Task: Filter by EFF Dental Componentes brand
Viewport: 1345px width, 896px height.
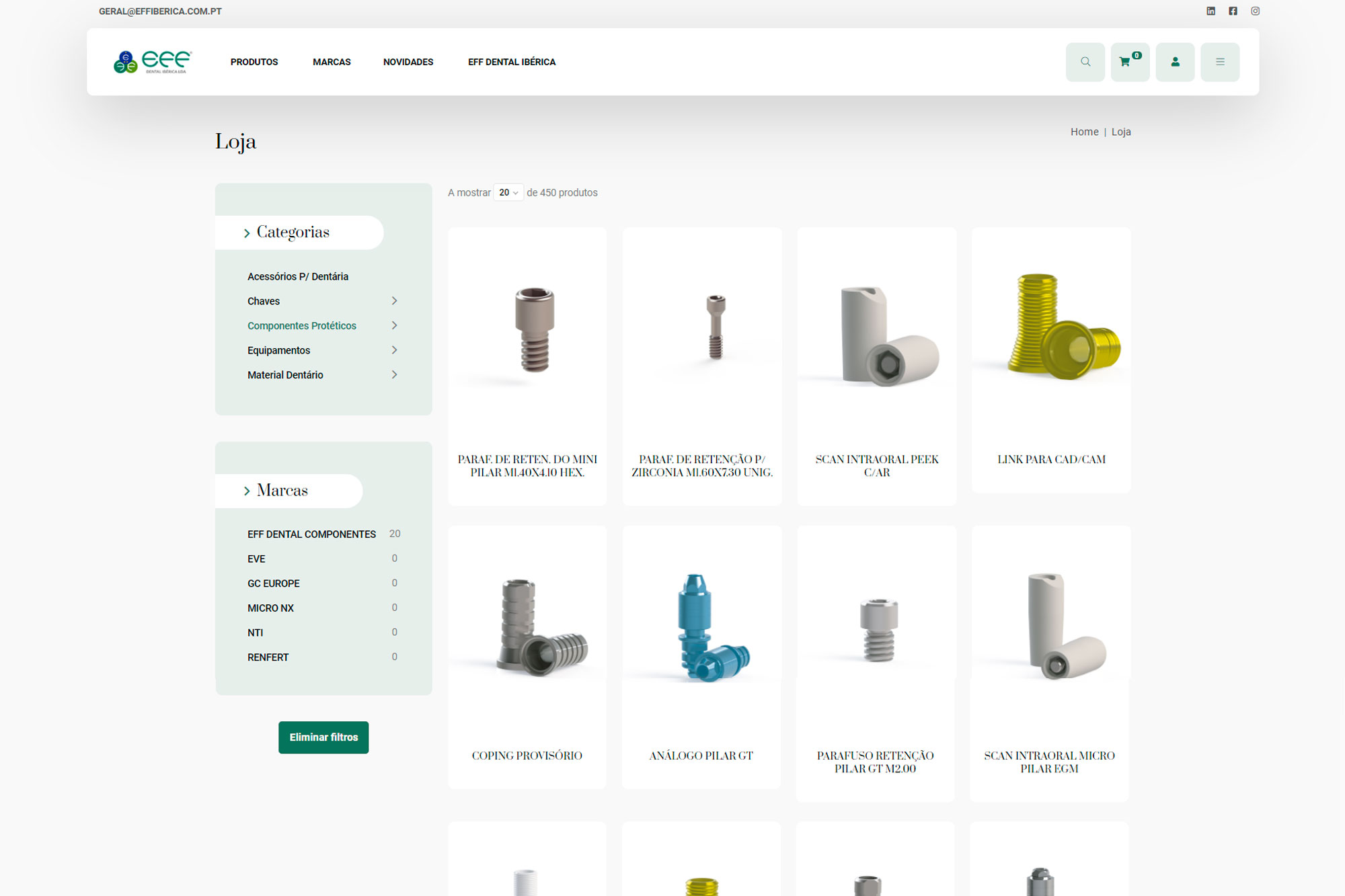Action: (311, 534)
